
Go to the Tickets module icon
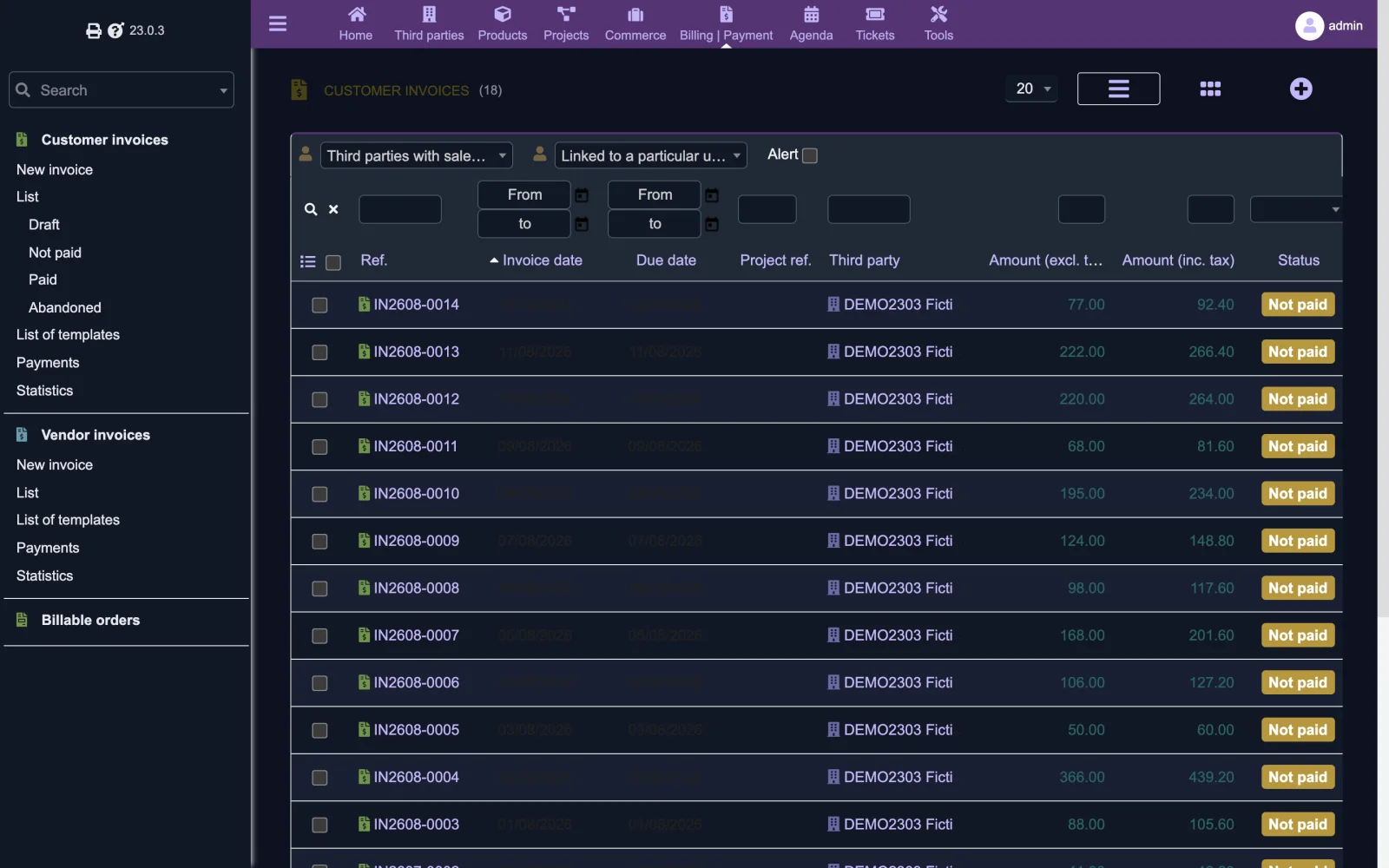coord(875,15)
